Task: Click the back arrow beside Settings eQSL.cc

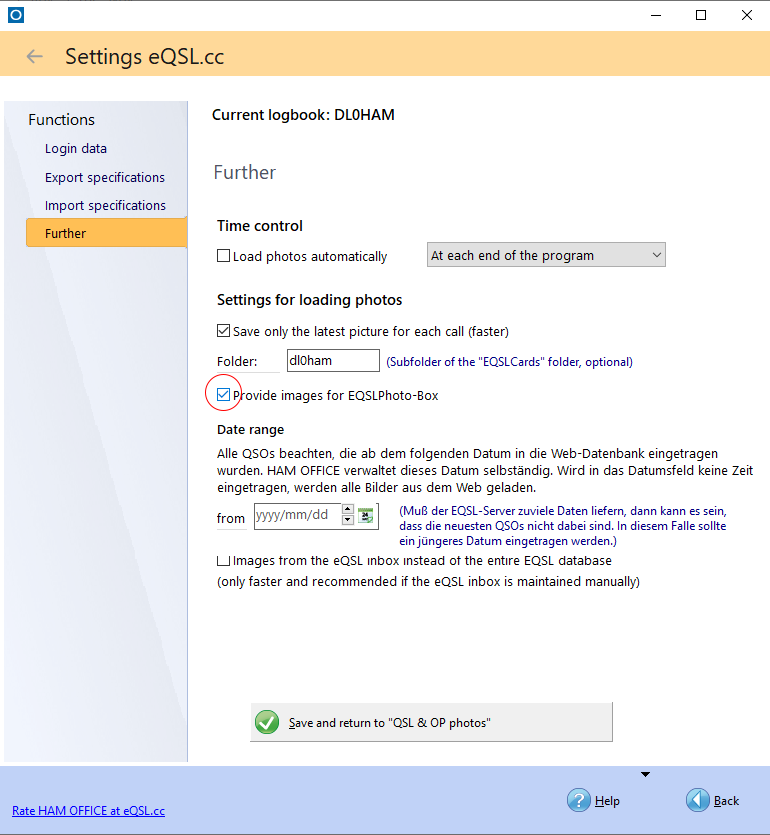Action: pyautogui.click(x=35, y=56)
